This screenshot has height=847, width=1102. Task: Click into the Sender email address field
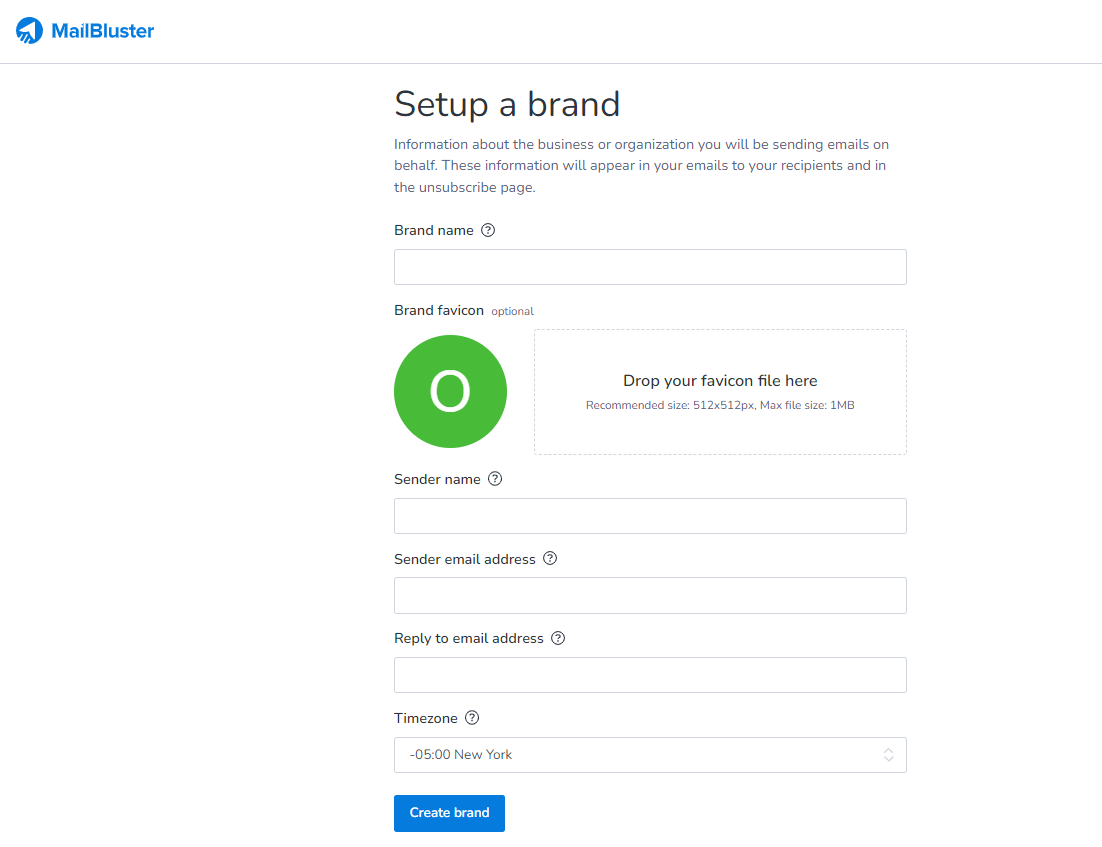pyautogui.click(x=650, y=595)
